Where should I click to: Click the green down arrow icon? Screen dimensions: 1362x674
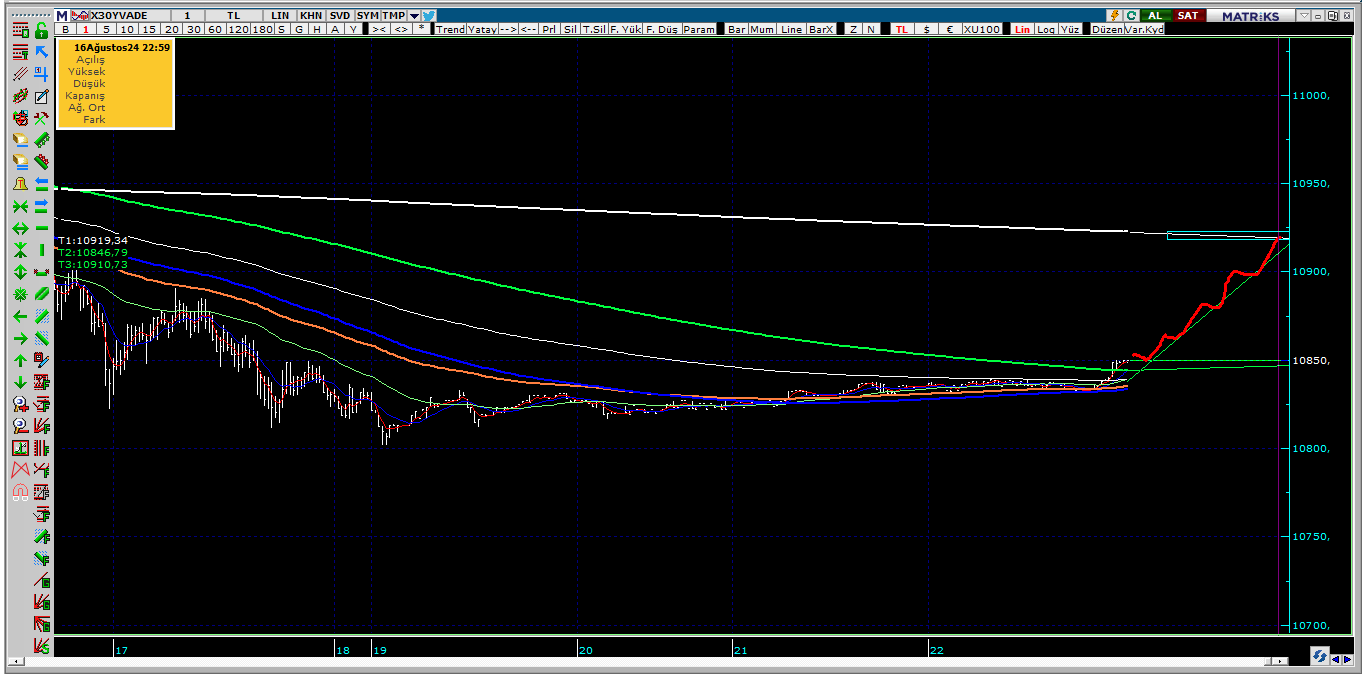point(20,382)
